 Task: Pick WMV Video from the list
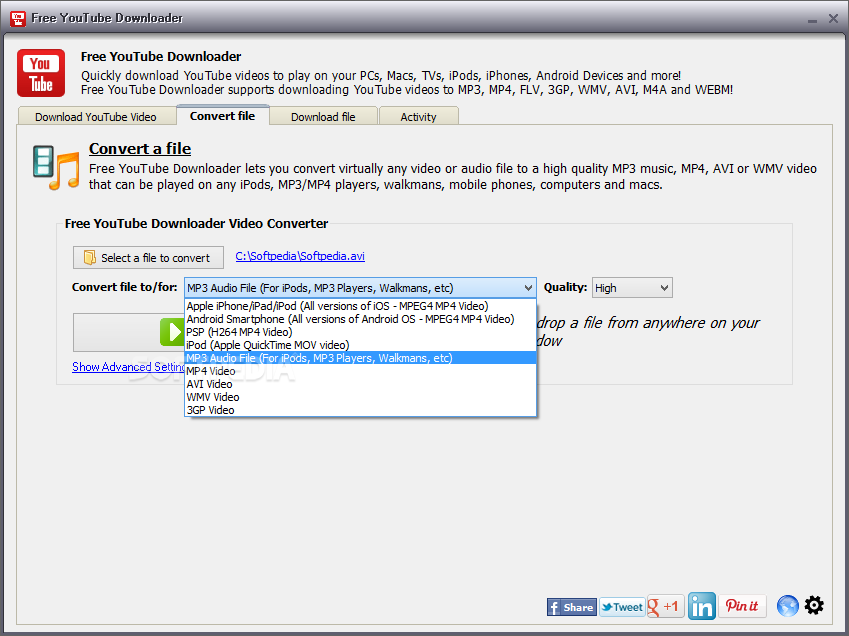(x=360, y=397)
